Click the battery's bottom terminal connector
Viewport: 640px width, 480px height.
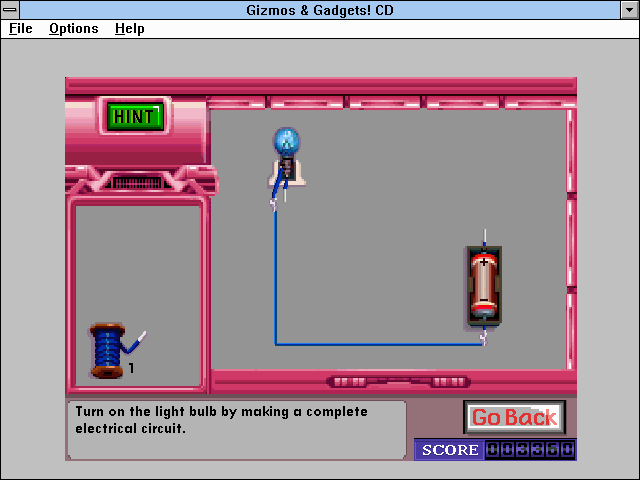pos(484,337)
